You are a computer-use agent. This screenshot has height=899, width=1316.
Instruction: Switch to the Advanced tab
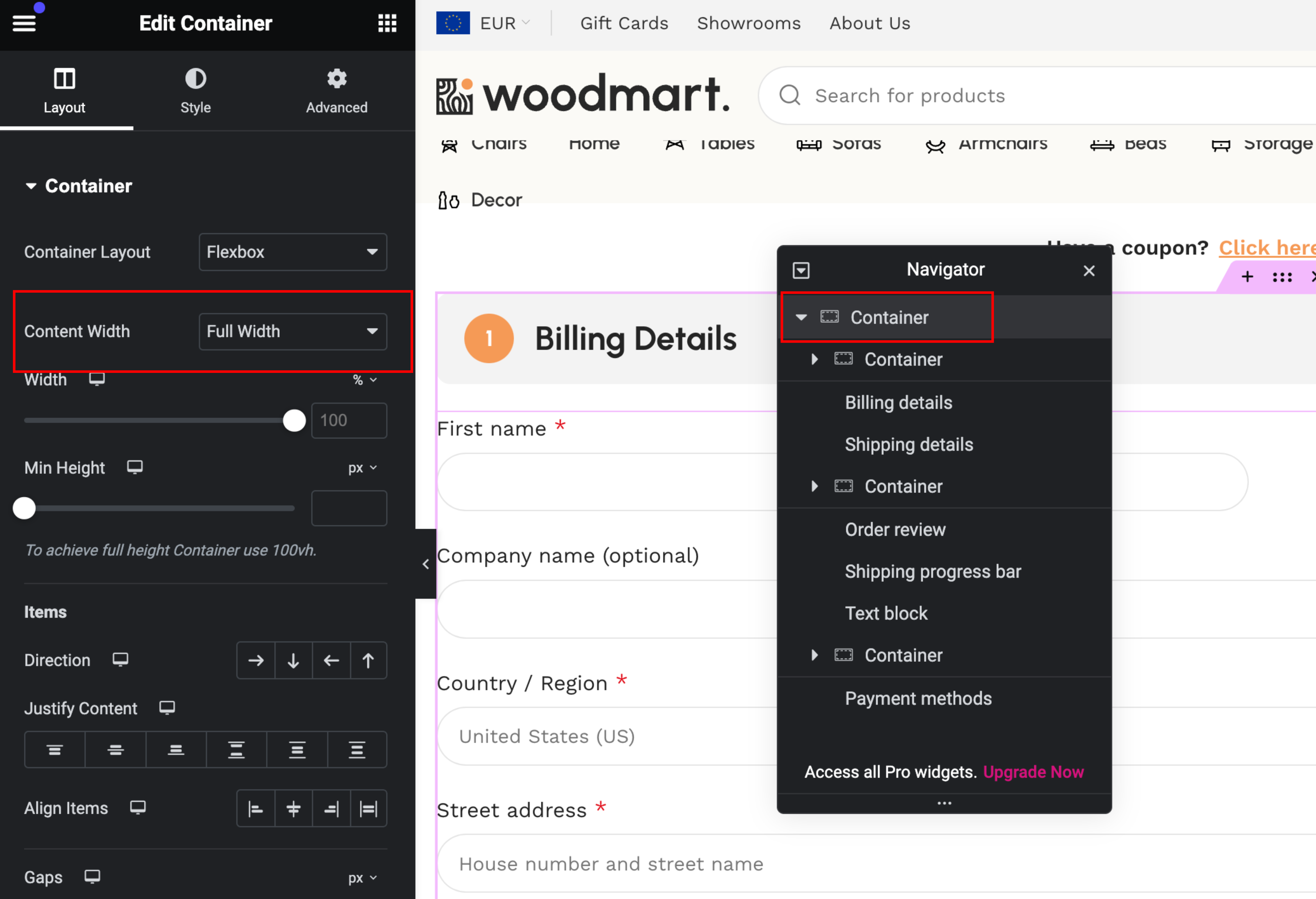coord(337,91)
